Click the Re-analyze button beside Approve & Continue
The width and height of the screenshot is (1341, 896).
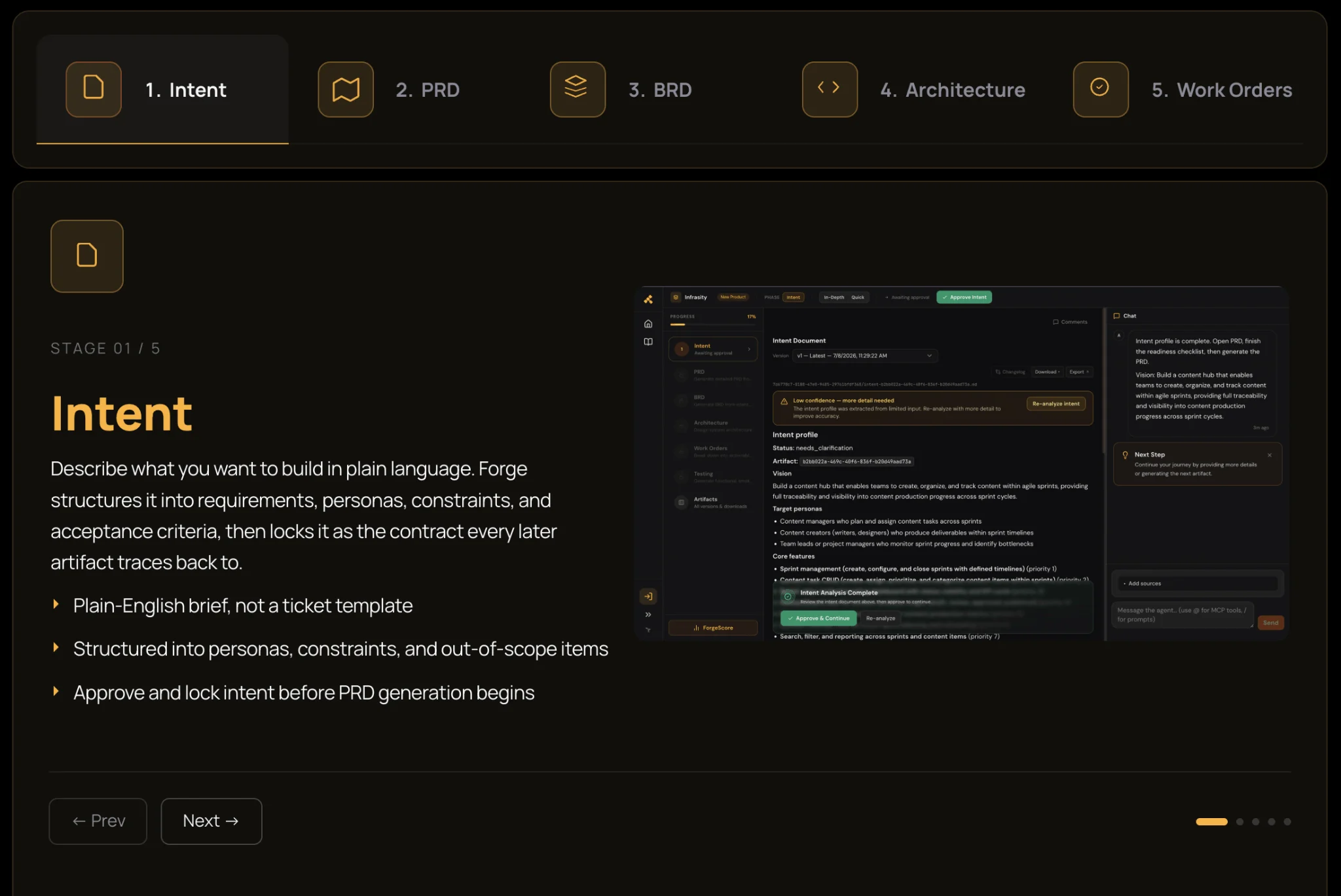(x=881, y=618)
